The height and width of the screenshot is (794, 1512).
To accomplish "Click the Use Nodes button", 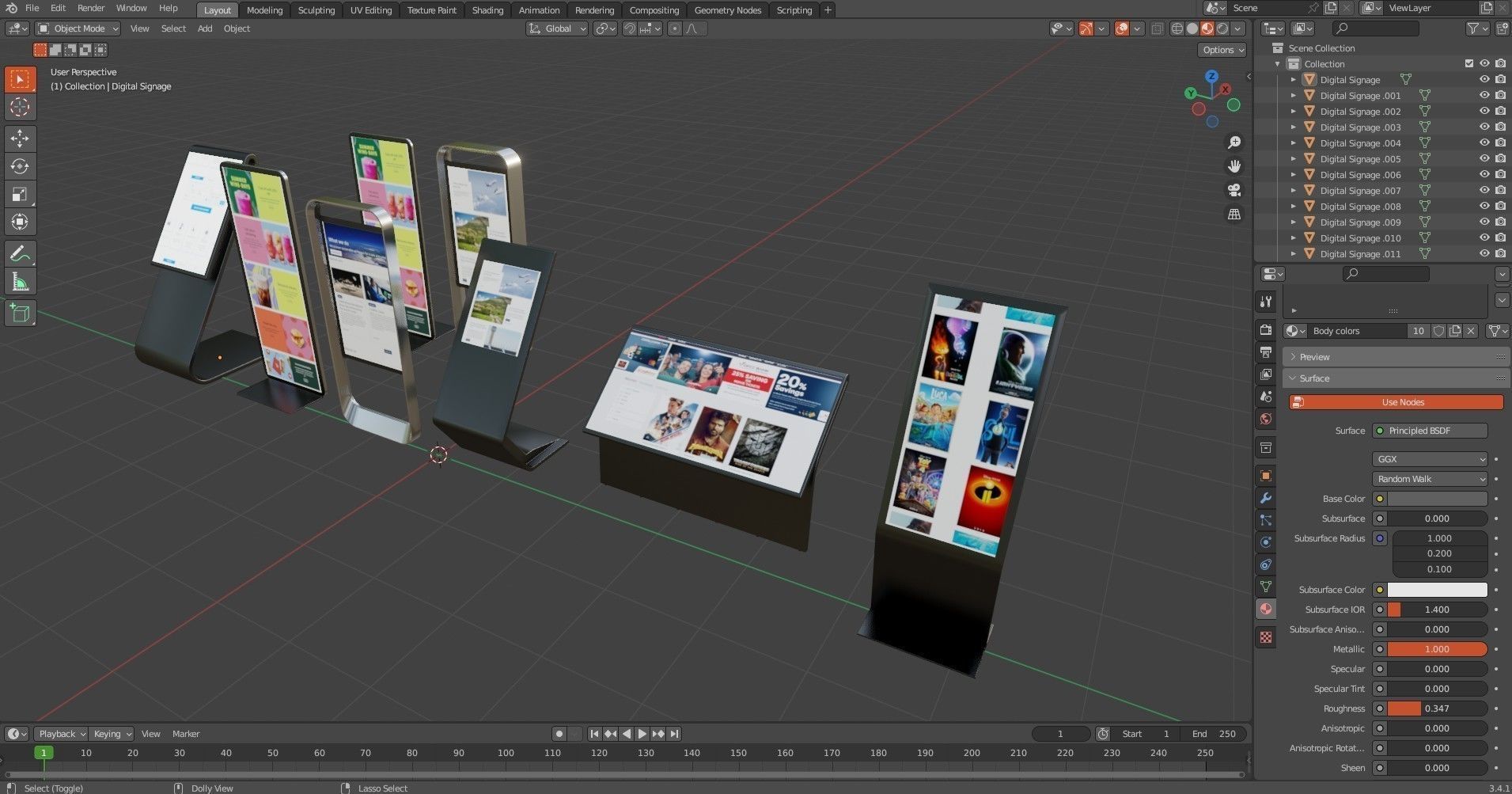I will pyautogui.click(x=1396, y=402).
